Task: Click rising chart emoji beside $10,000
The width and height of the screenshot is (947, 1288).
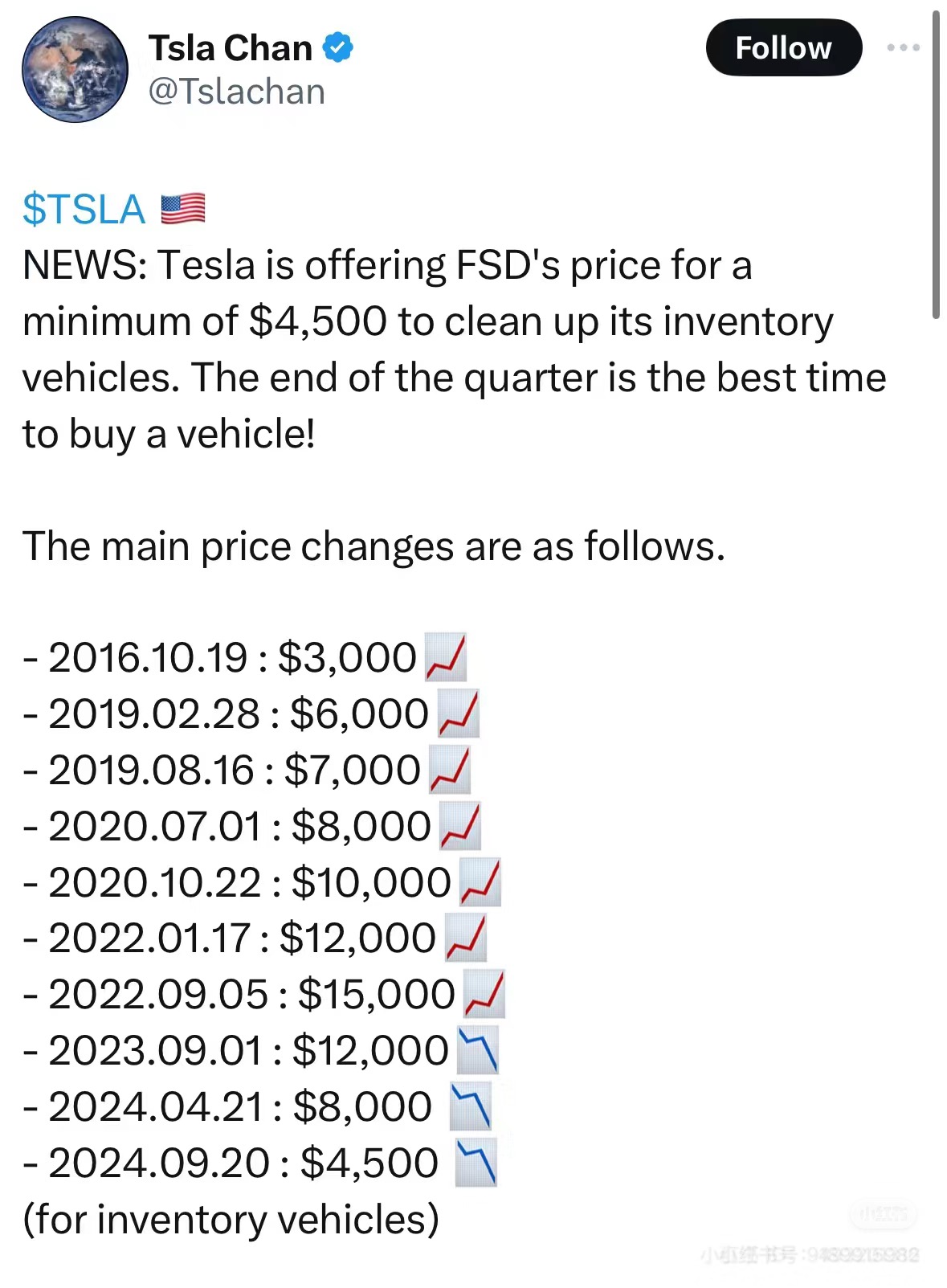Action: coord(480,882)
